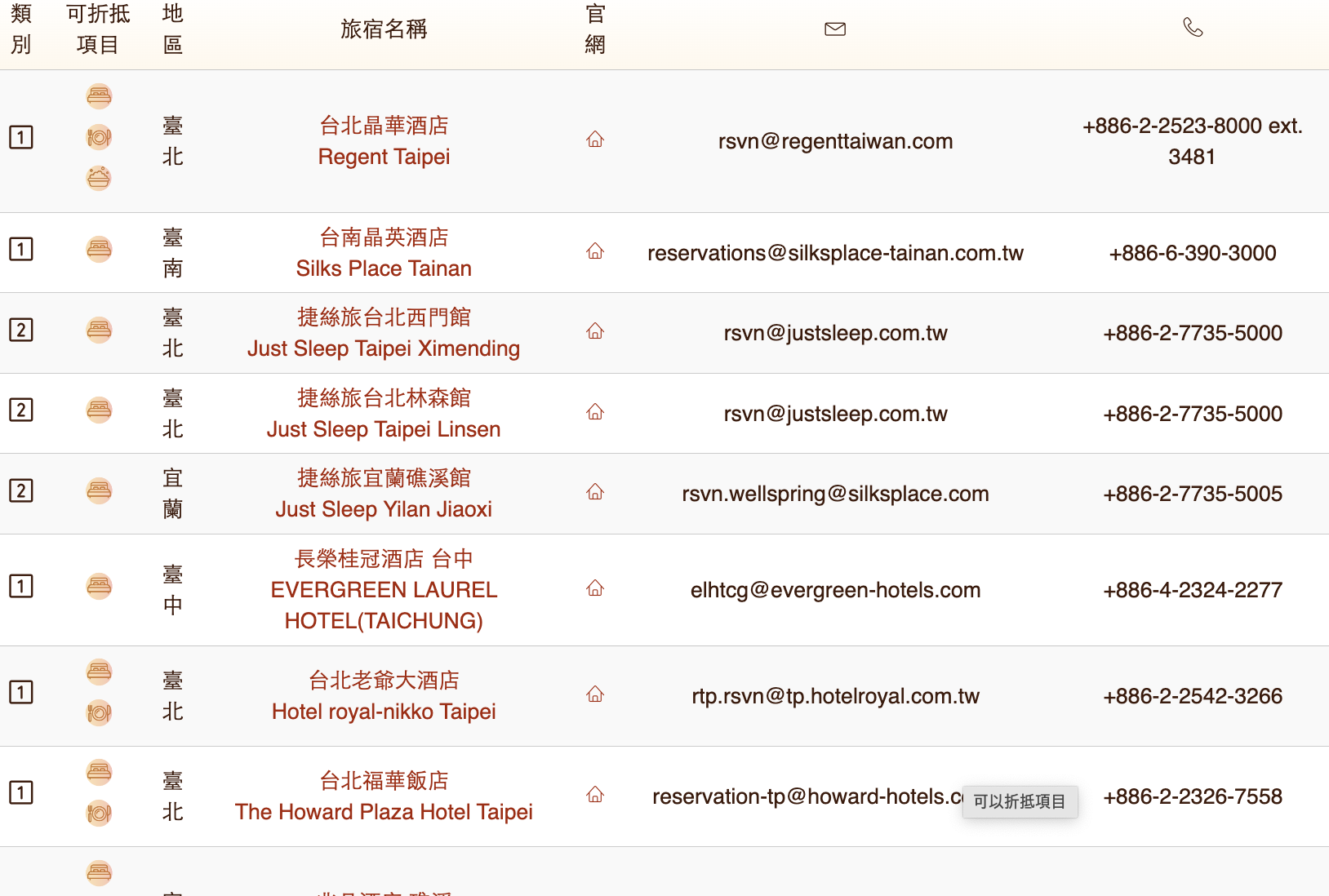
Task: Click bed icon in Hotel royal-nikko Taipei row
Action: 99,672
